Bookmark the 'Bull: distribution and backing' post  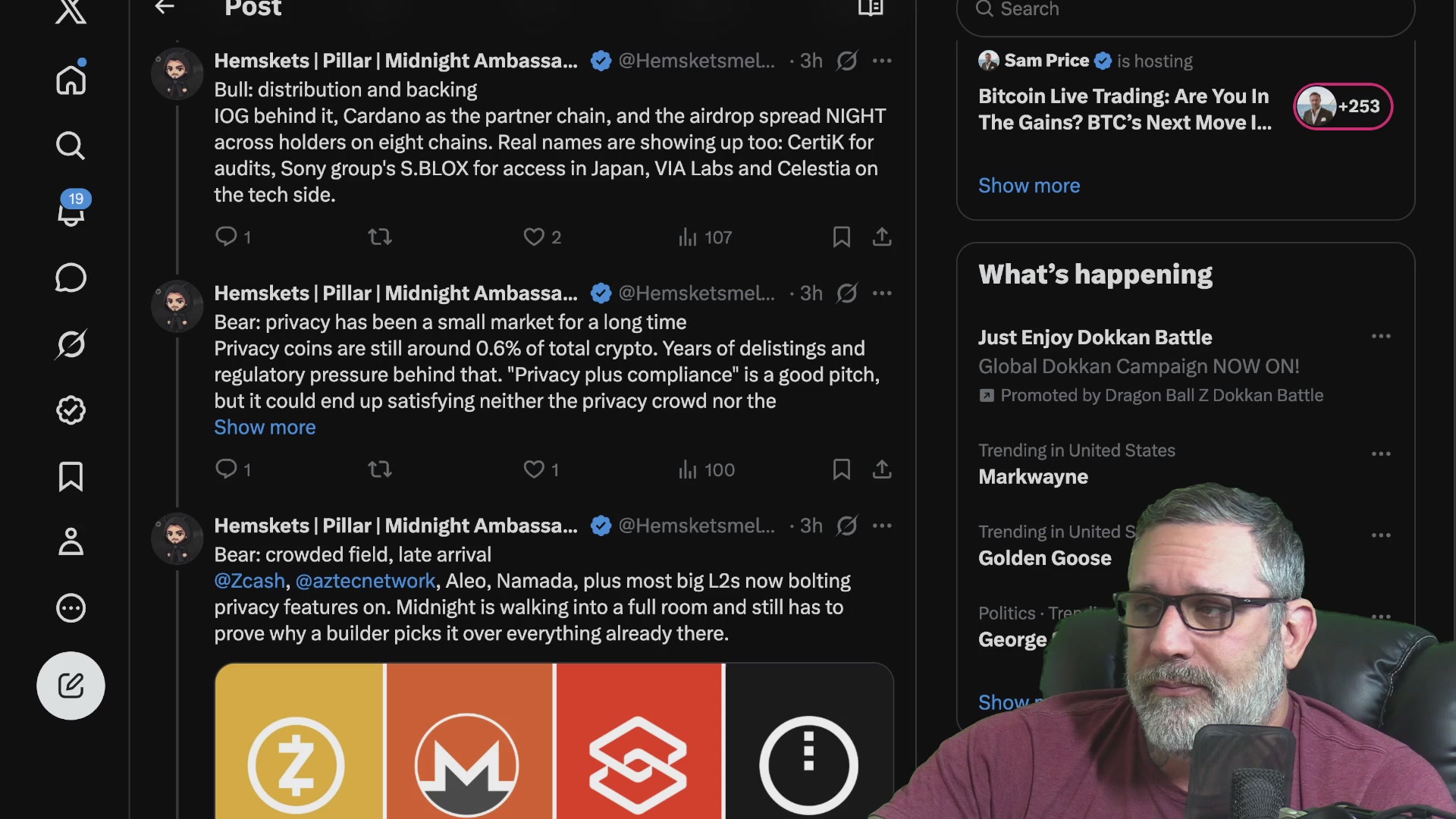pyautogui.click(x=841, y=237)
